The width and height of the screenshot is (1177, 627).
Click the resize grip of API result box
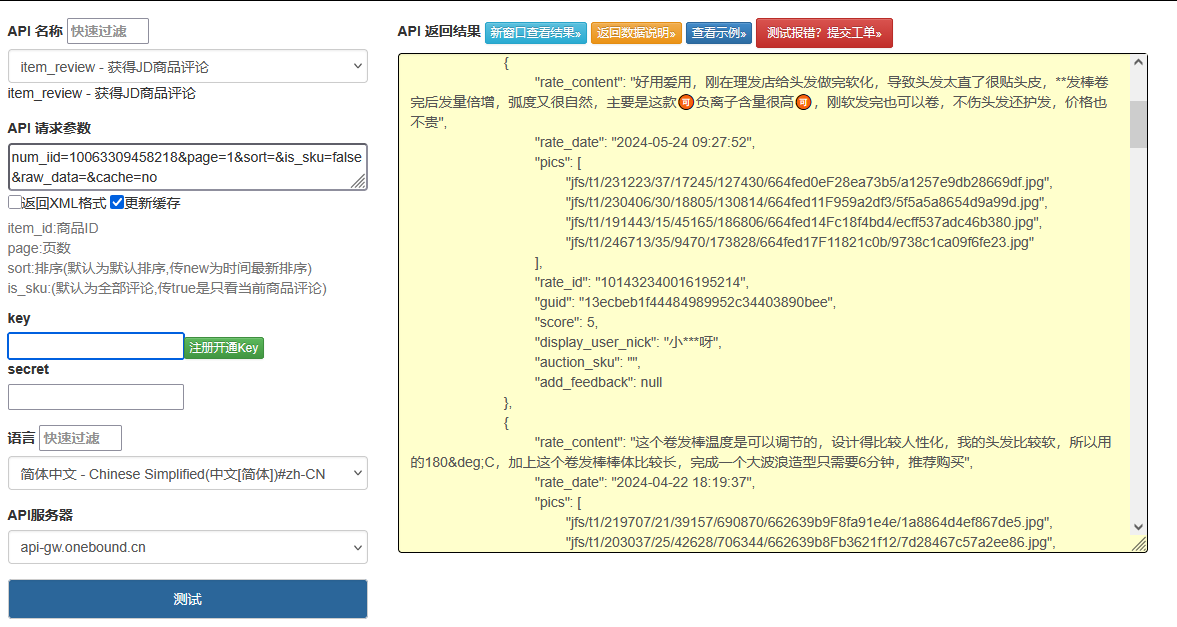point(1139,545)
